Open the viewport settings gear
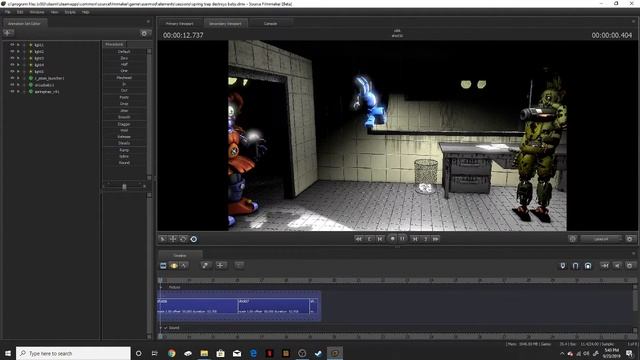The height and width of the screenshot is (360, 640). [629, 239]
